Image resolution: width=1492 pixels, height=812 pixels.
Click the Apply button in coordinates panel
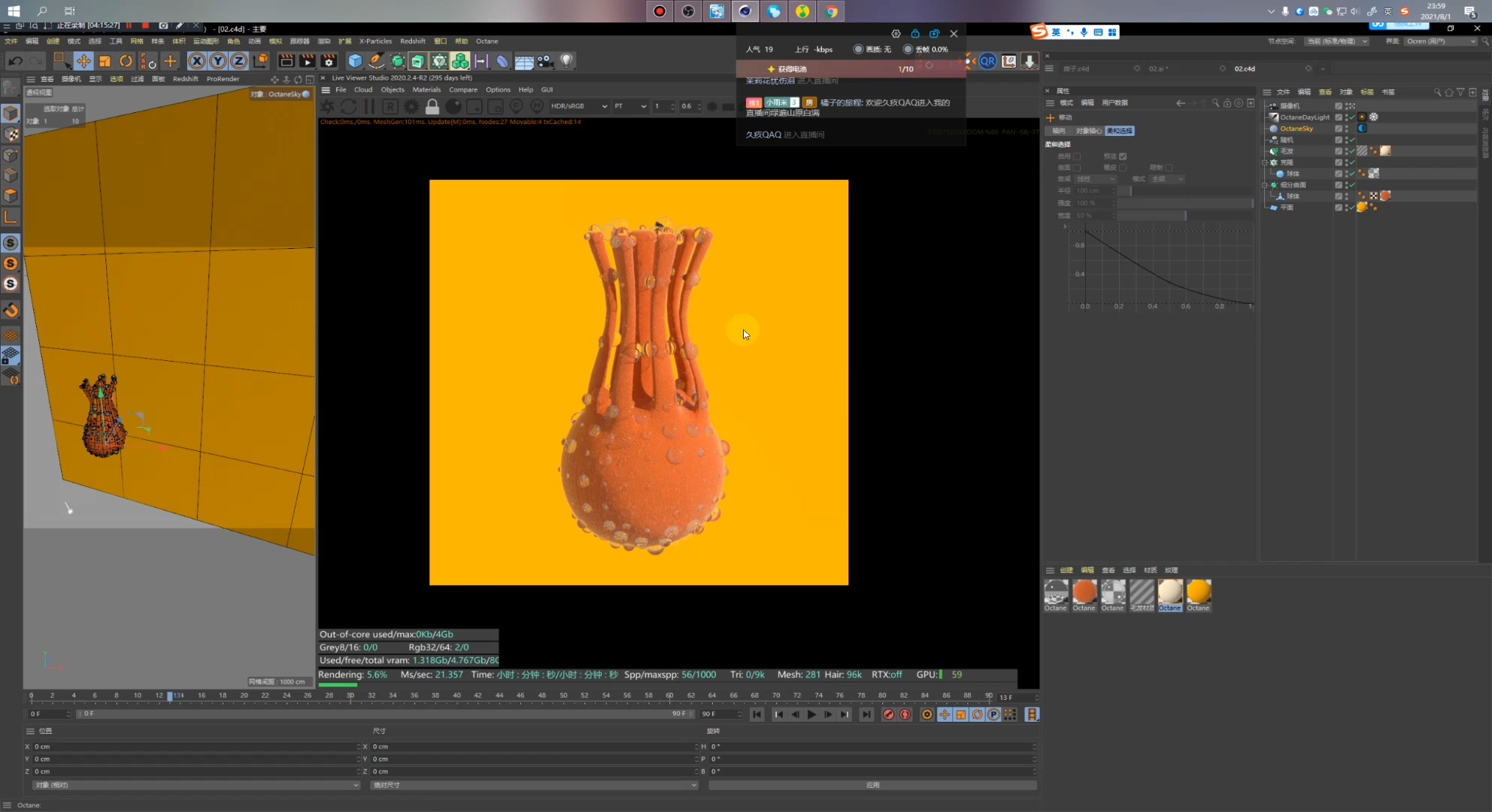[872, 785]
